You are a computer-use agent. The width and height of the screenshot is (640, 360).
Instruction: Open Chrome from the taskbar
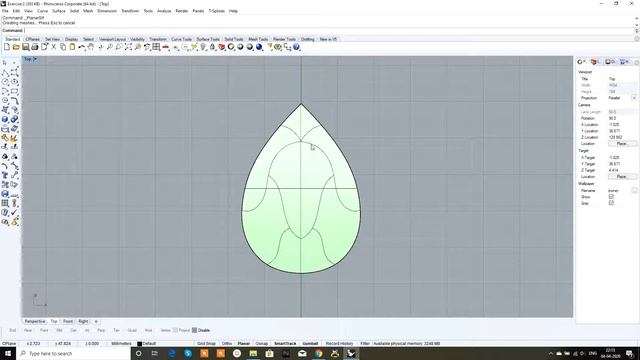coord(318,353)
